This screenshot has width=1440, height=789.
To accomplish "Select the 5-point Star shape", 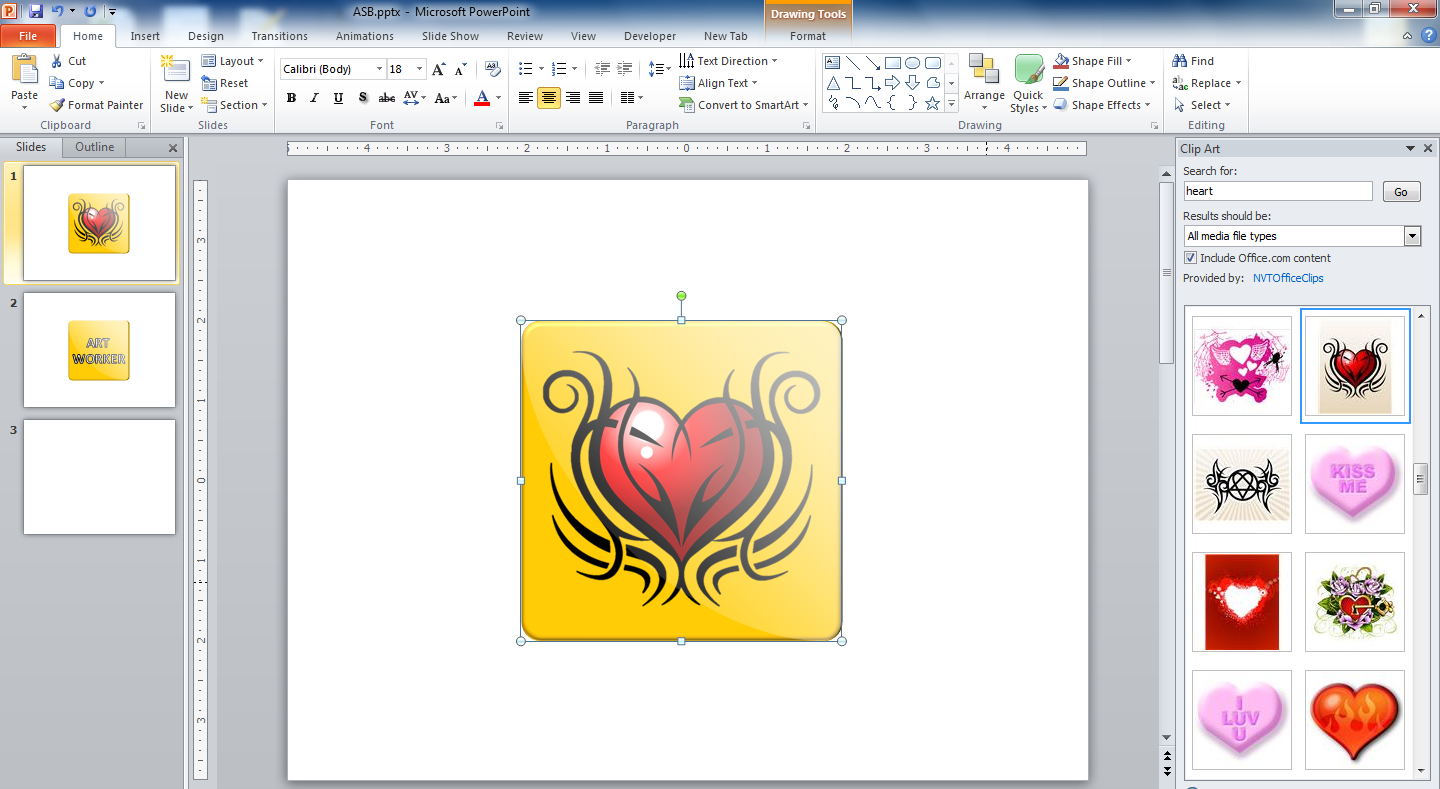I will [932, 103].
